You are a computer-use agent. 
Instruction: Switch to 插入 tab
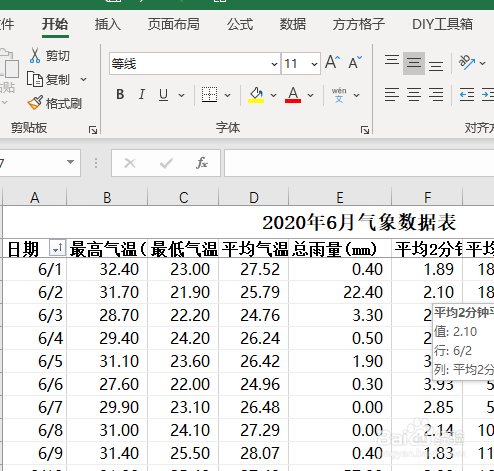click(x=107, y=24)
